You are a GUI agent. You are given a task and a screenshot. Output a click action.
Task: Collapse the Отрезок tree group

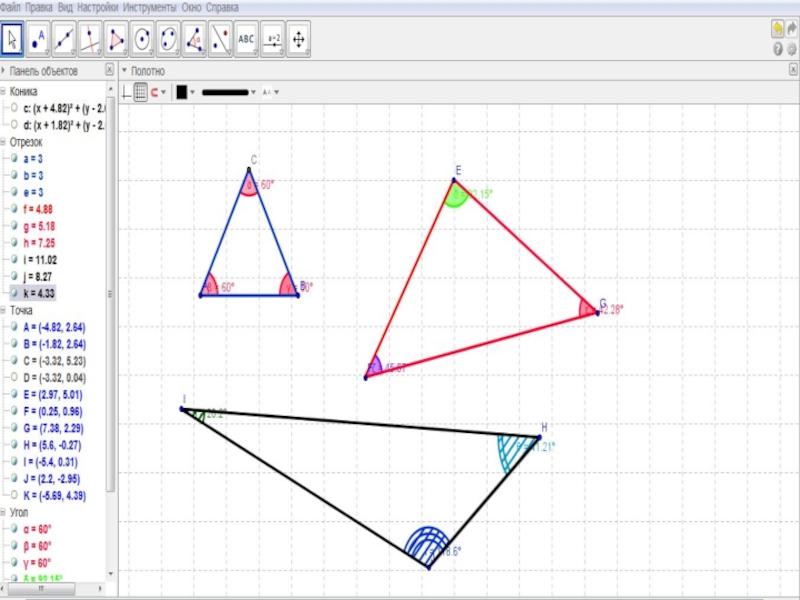coord(4,142)
